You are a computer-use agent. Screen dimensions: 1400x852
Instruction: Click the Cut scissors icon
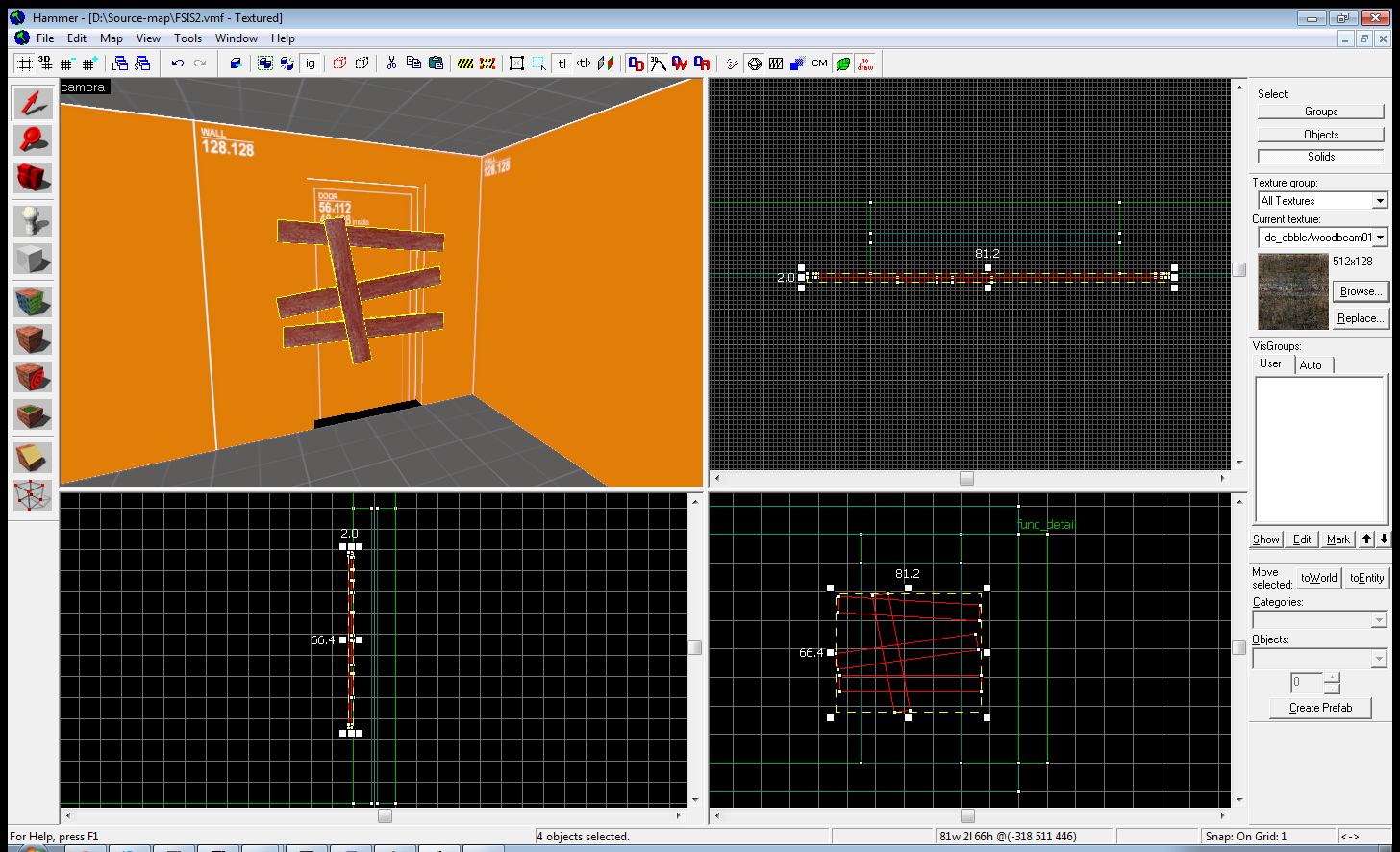pyautogui.click(x=391, y=63)
